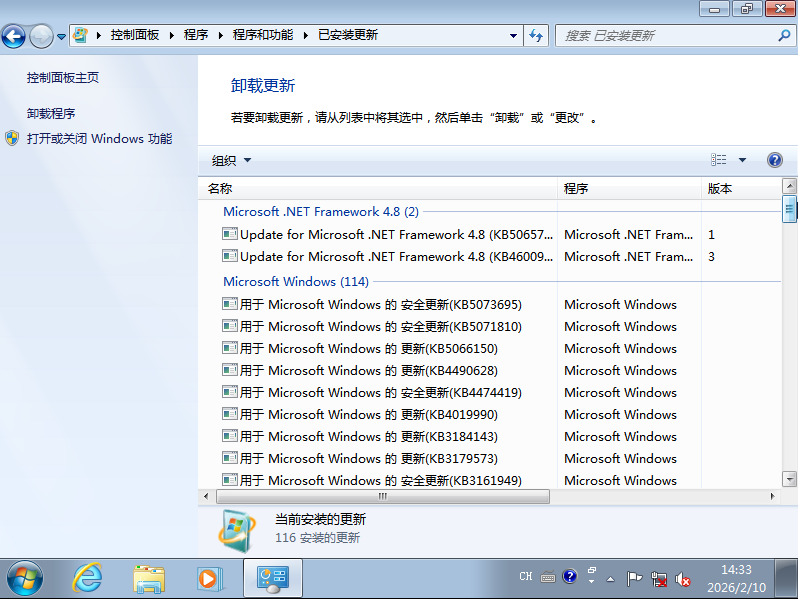Open the view options dropdown arrow
798x599 pixels.
point(743,160)
